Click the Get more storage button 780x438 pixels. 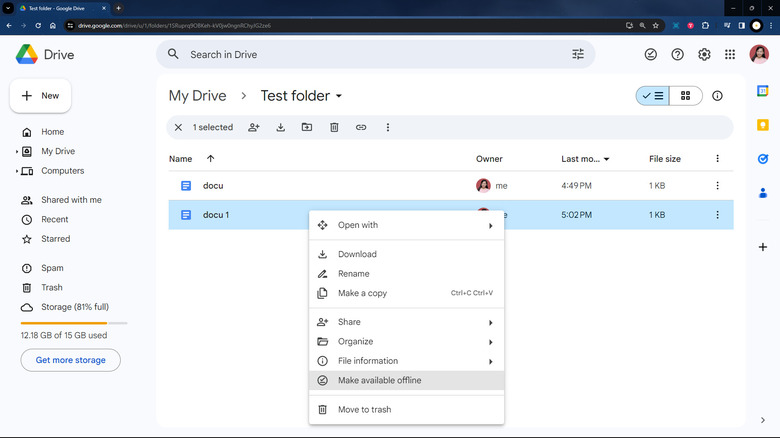[70, 360]
